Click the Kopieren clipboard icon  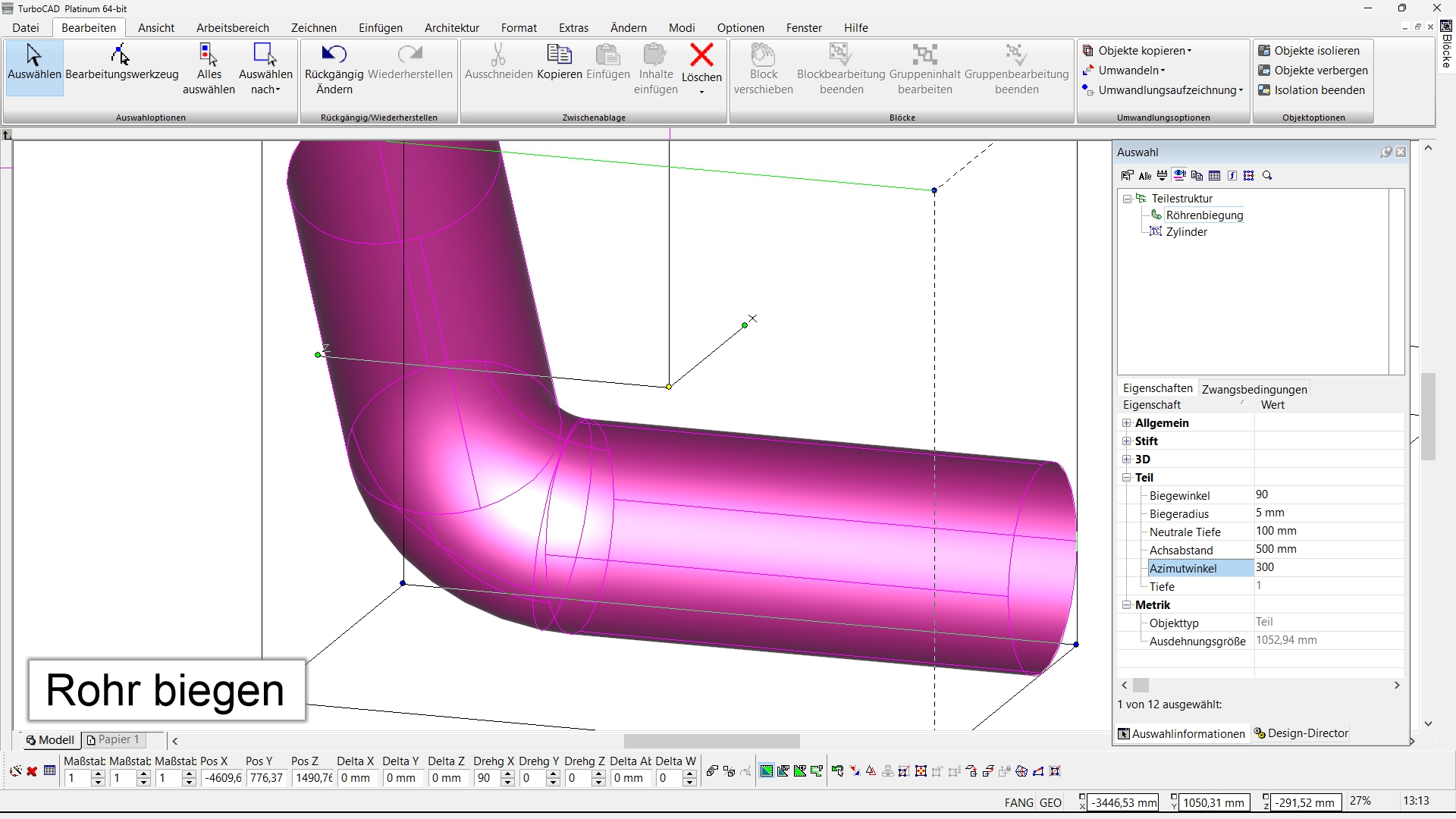click(x=560, y=55)
